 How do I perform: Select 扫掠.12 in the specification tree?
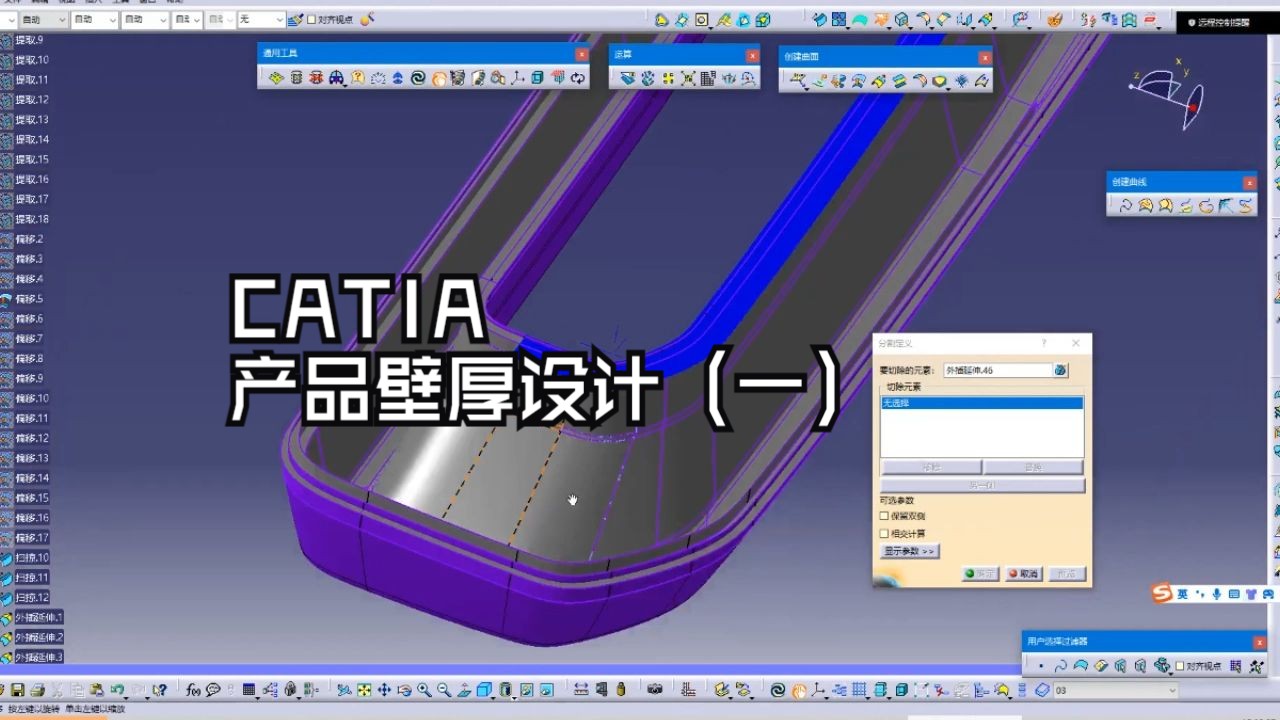coord(32,598)
